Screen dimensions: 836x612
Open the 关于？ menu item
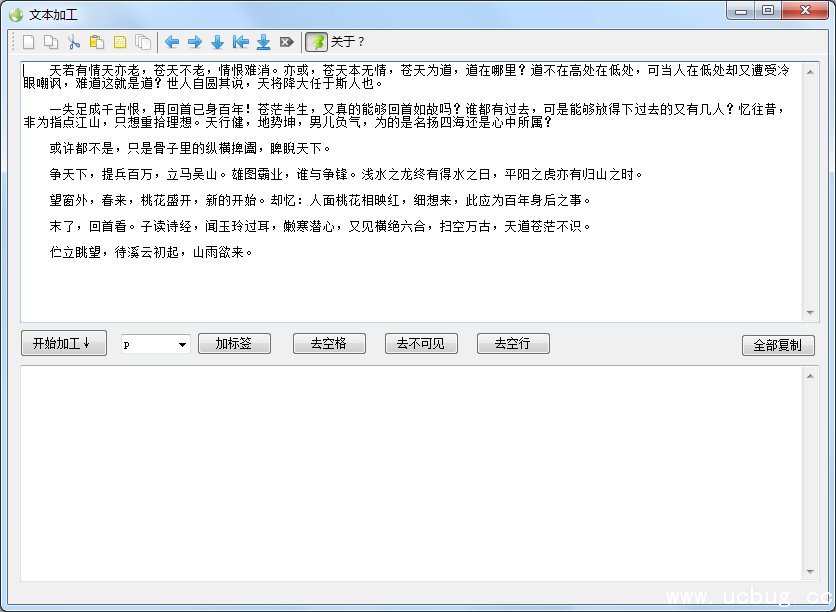[348, 42]
